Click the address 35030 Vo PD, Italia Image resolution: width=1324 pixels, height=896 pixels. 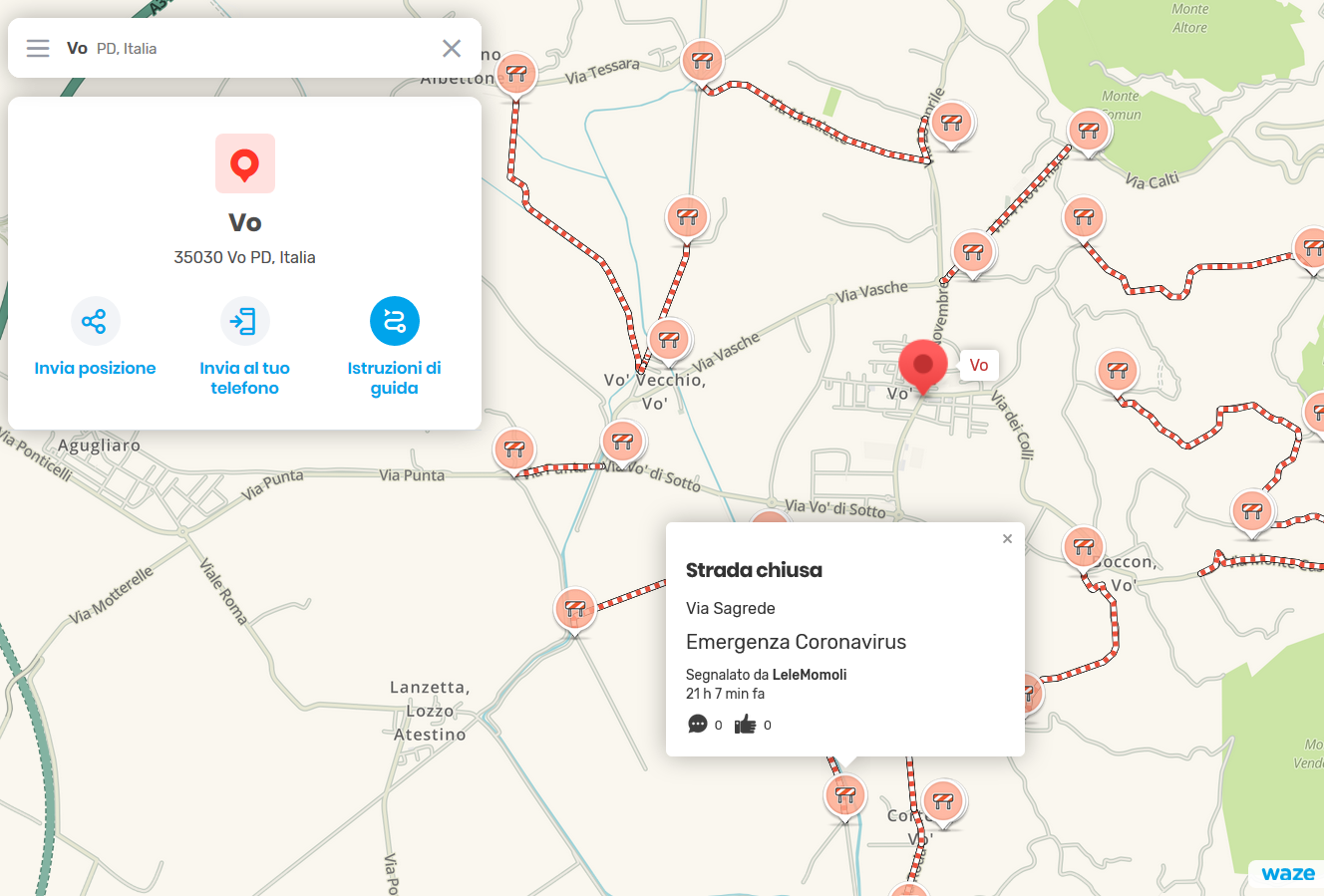click(x=244, y=257)
